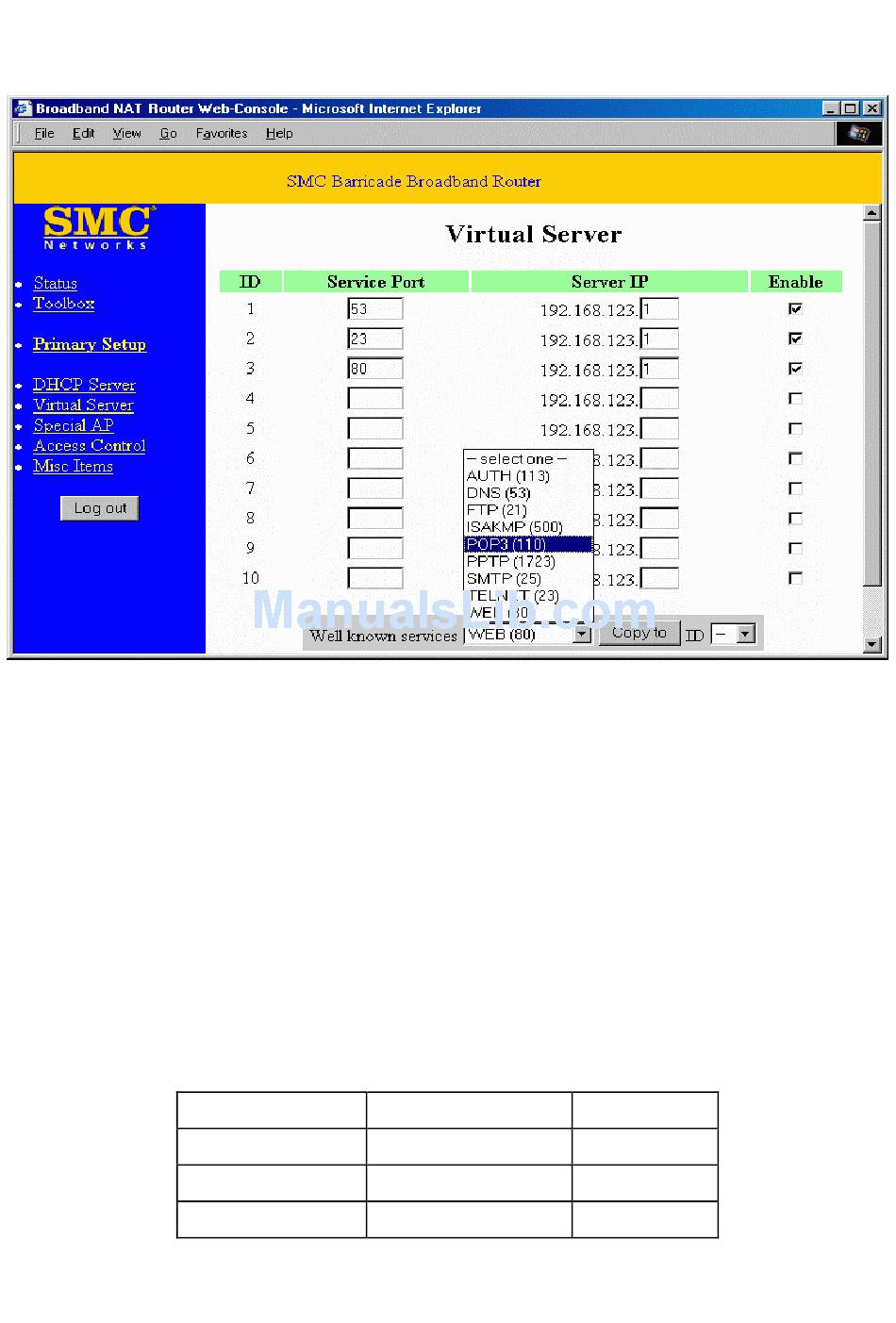The width and height of the screenshot is (896, 1323).
Task: Click the Windows logo throbber icon
Action: [x=858, y=133]
